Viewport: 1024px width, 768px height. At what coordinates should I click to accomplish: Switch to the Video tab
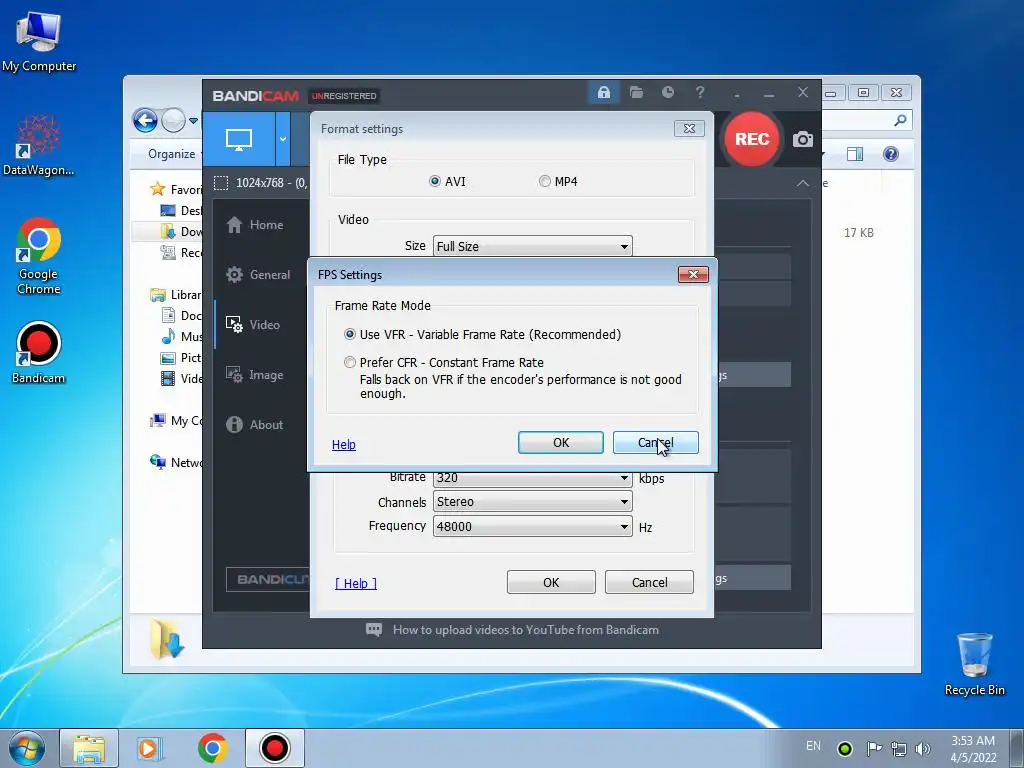point(253,325)
